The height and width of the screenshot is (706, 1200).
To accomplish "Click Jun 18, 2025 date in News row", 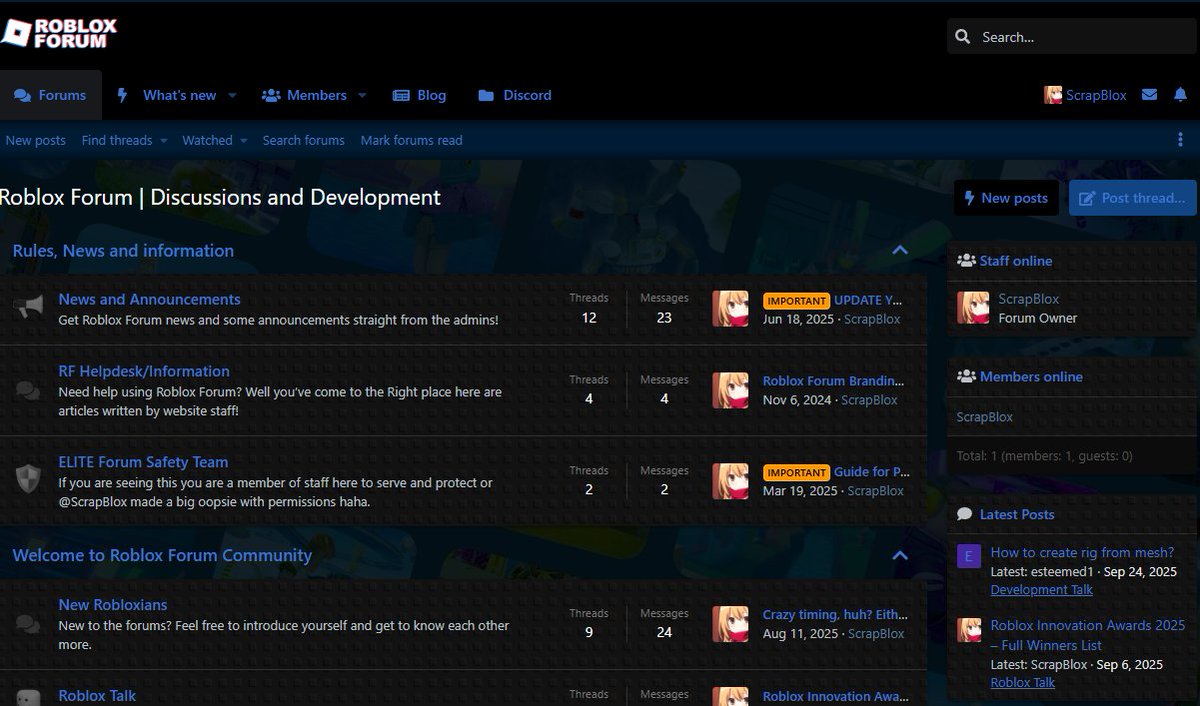I will (x=800, y=319).
